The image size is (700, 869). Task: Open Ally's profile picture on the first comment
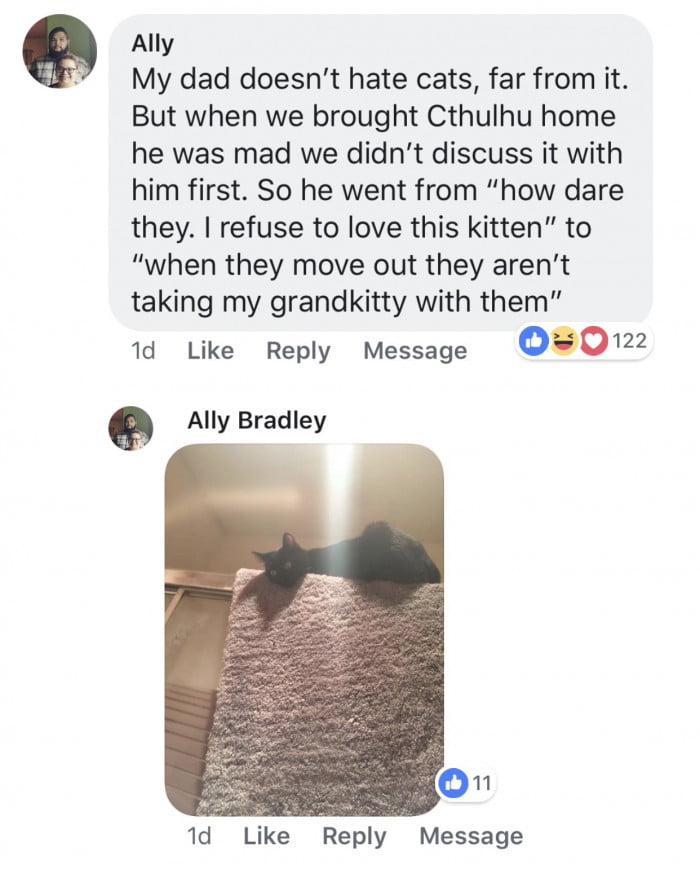59,51
